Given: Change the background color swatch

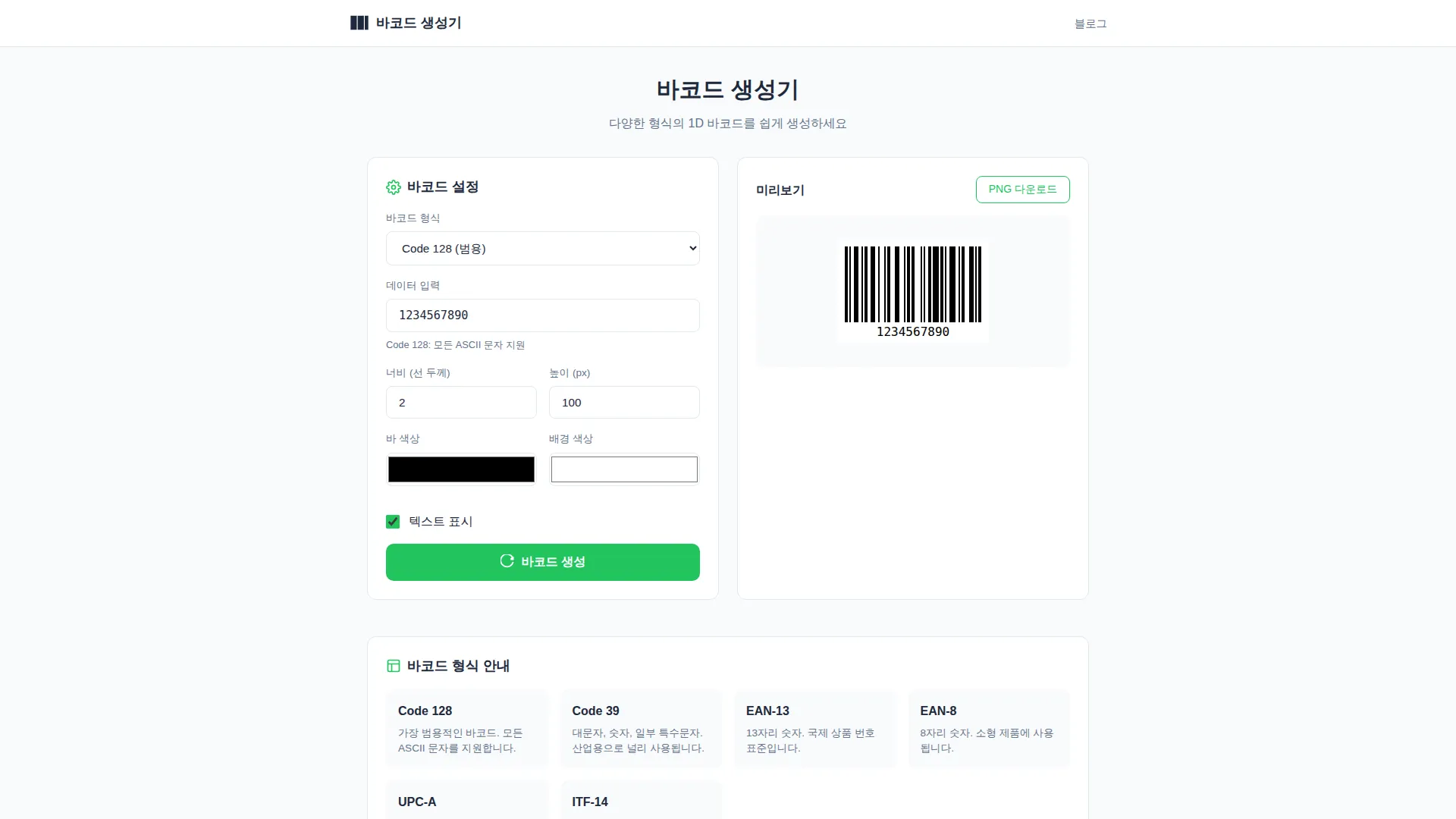Looking at the screenshot, I should [x=623, y=469].
